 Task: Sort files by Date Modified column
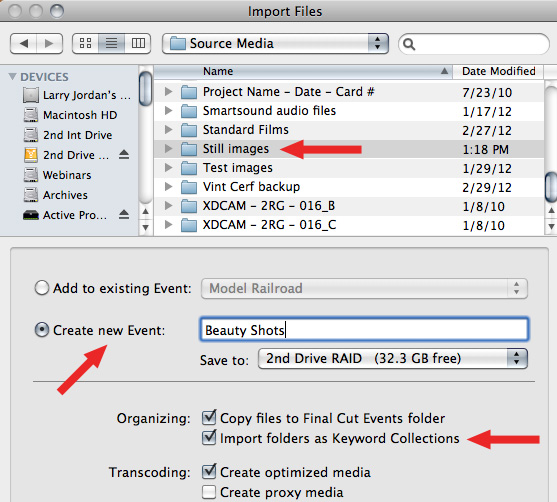coord(498,71)
